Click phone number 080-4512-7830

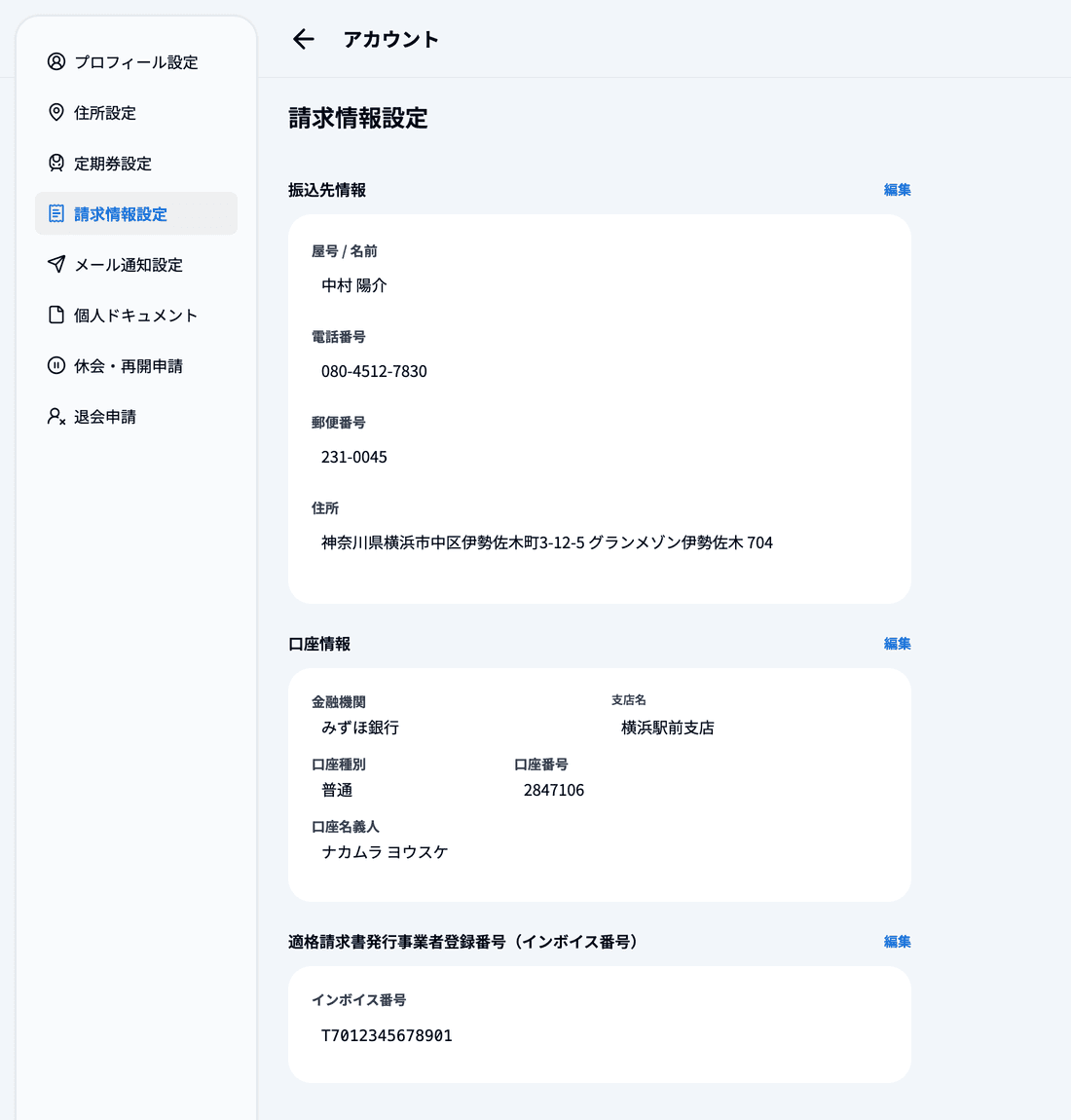point(374,371)
